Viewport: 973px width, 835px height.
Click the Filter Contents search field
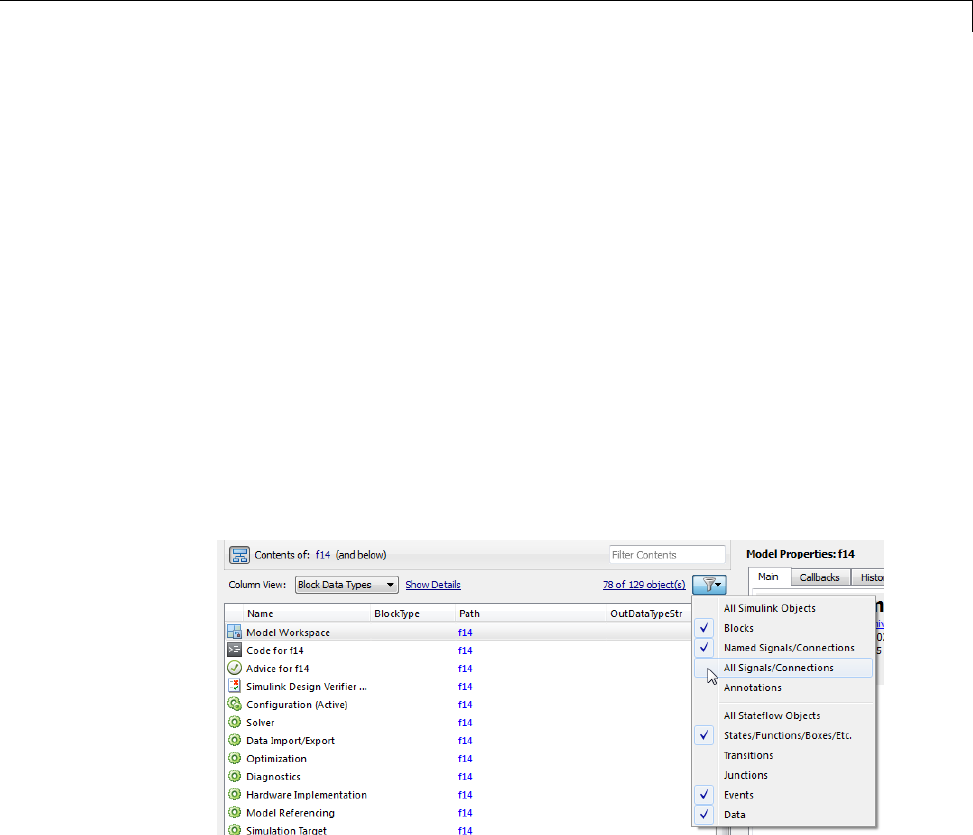(x=667, y=555)
